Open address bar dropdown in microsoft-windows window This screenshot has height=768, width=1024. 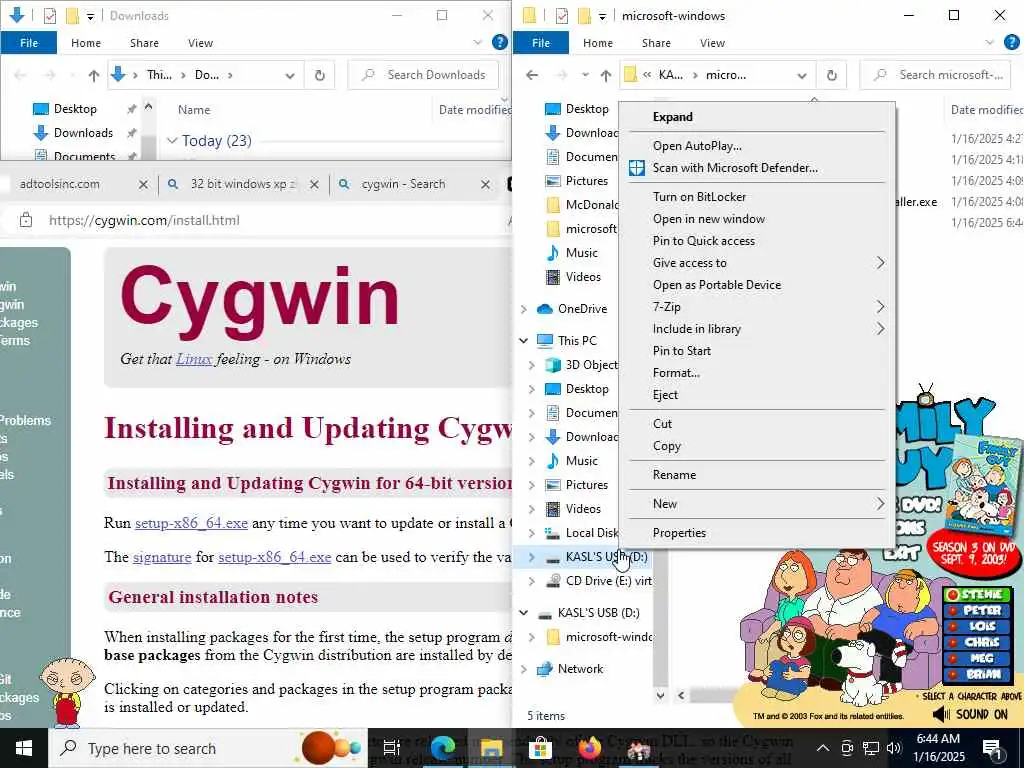click(802, 76)
